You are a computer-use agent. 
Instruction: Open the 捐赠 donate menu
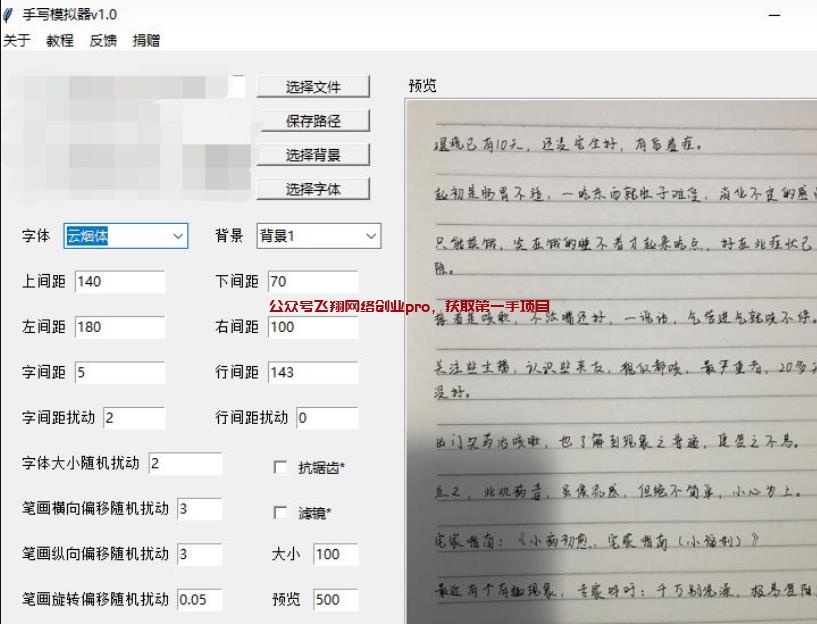tap(146, 41)
